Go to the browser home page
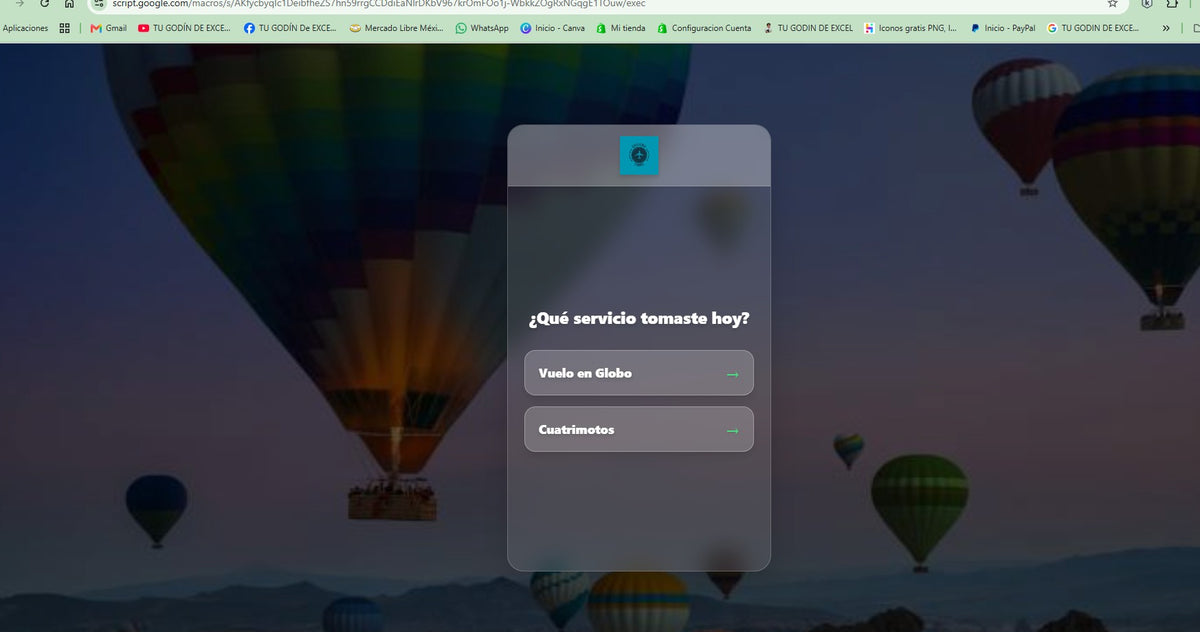The width and height of the screenshot is (1200, 632). (x=69, y=4)
